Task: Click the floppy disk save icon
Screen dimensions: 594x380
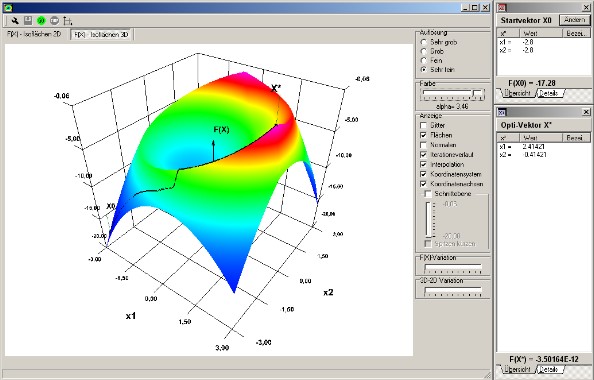Action: pos(28,20)
